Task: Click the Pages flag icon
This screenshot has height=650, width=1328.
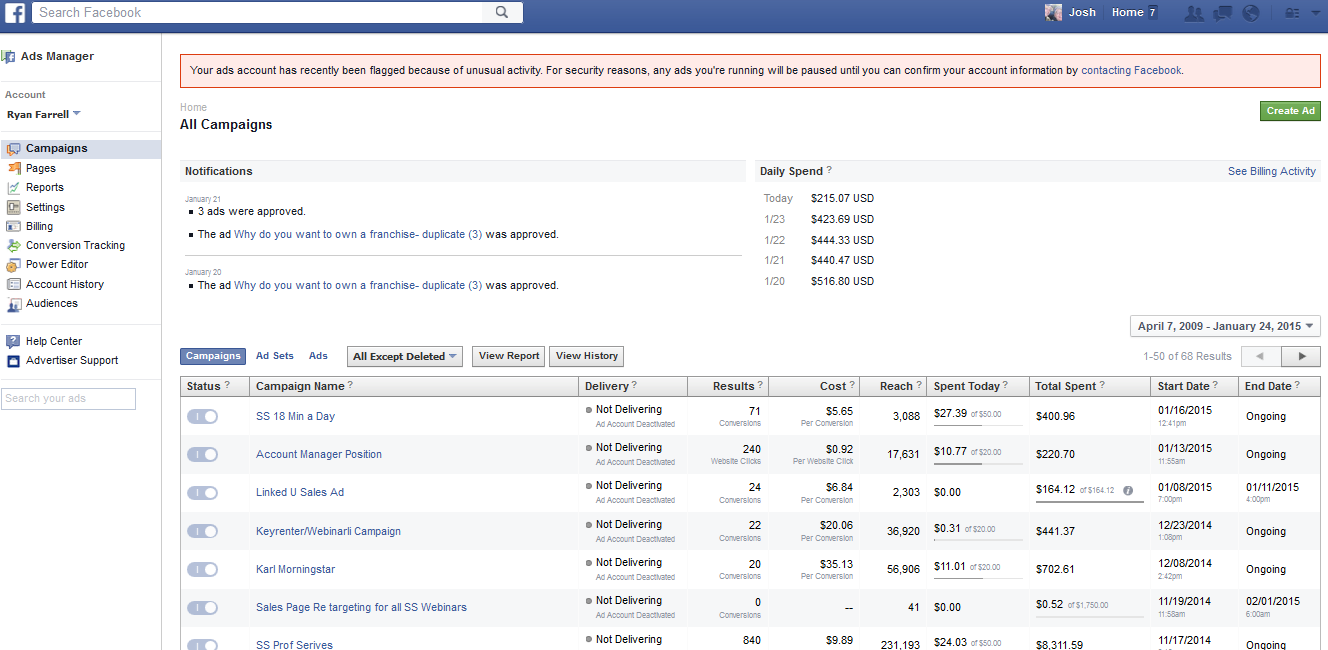Action: pos(14,168)
